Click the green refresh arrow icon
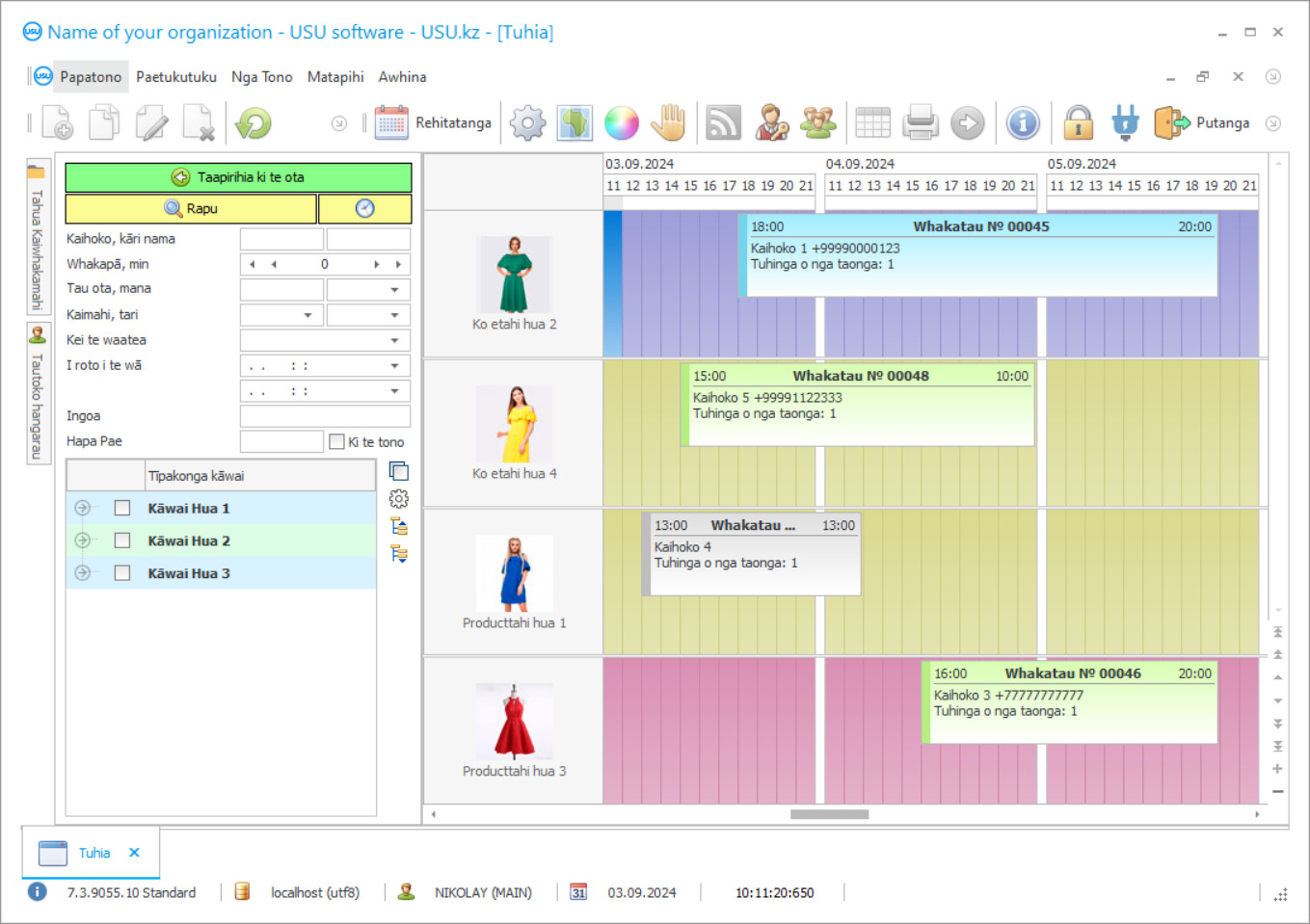The image size is (1310, 924). [x=254, y=123]
